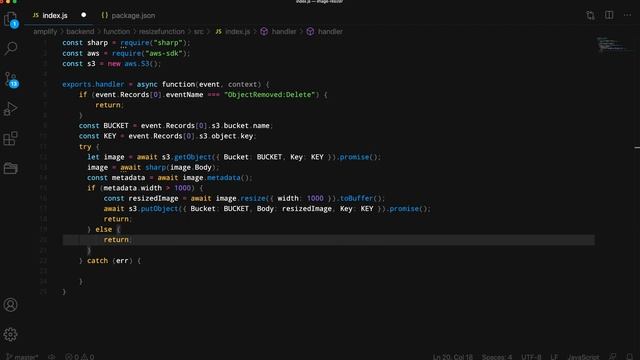Image resolution: width=640 pixels, height=360 pixels.
Task: Click return on the highlighted current line
Action: point(116,240)
